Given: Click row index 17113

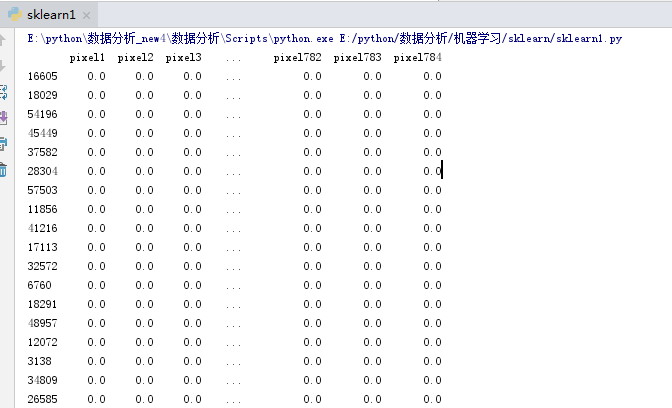Looking at the screenshot, I should [x=42, y=247].
